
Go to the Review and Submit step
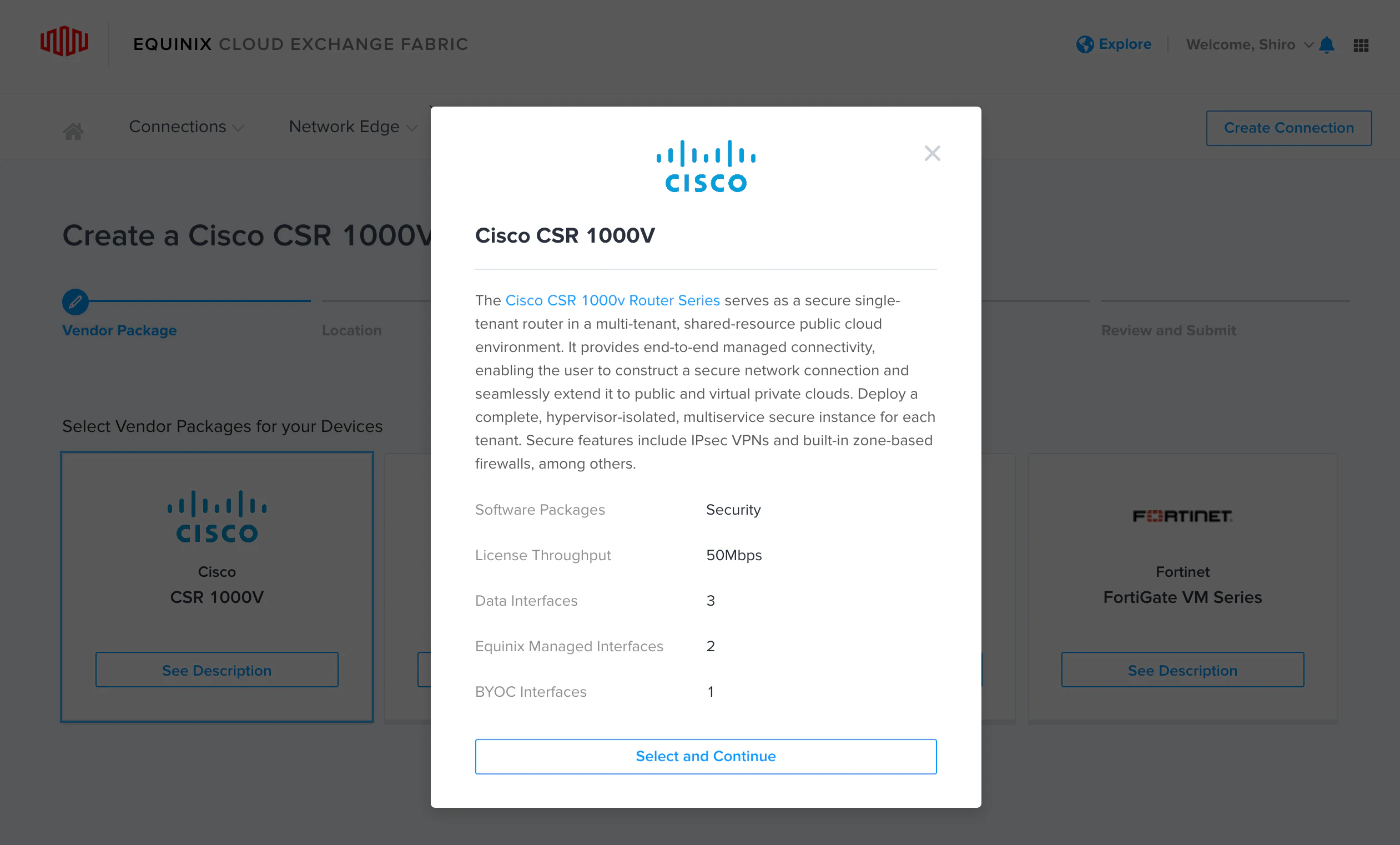pyautogui.click(x=1168, y=330)
